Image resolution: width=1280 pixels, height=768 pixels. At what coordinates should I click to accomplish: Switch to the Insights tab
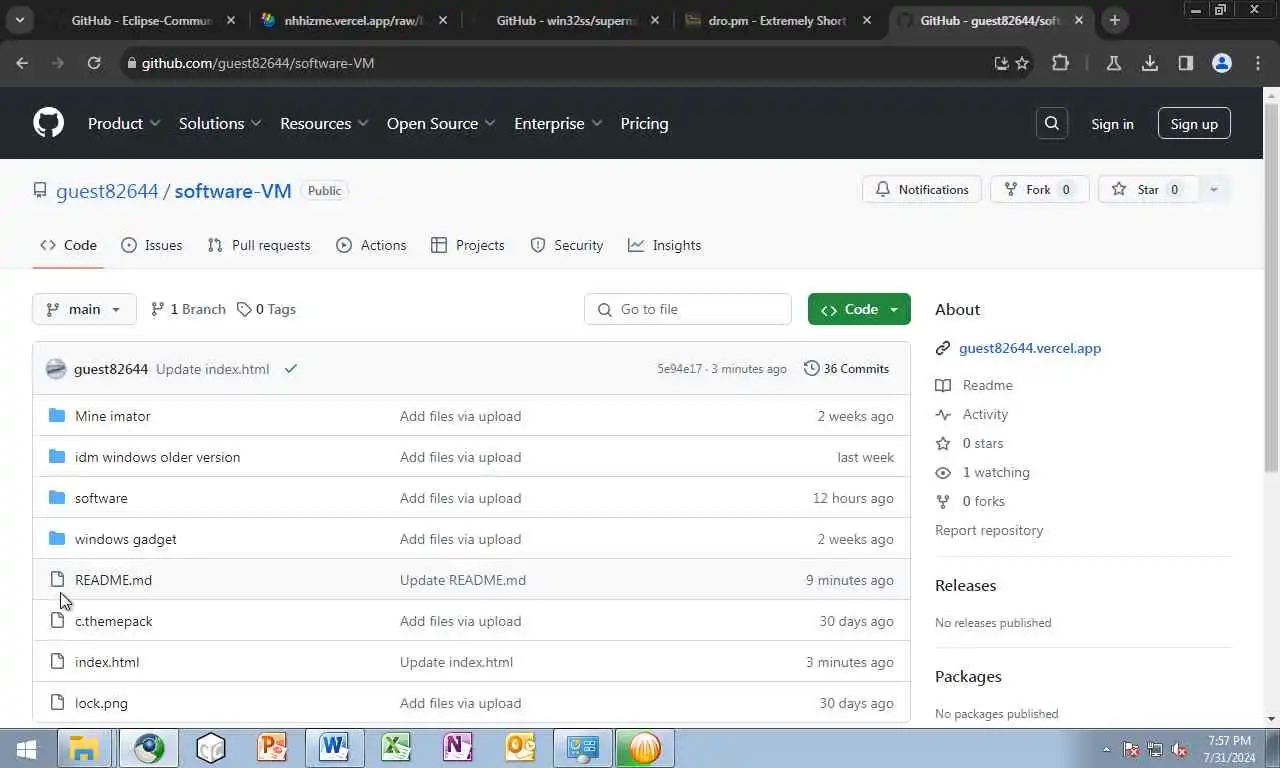pyautogui.click(x=665, y=245)
